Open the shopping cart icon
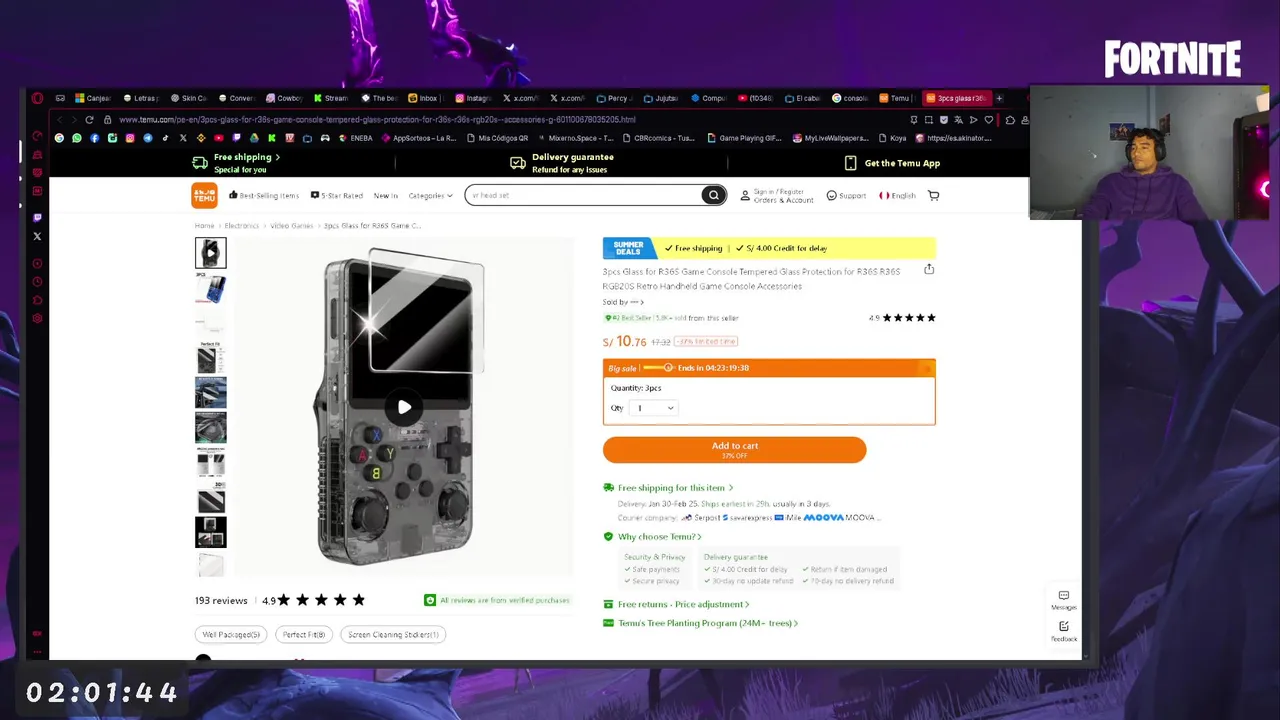1280x720 pixels. tap(933, 195)
